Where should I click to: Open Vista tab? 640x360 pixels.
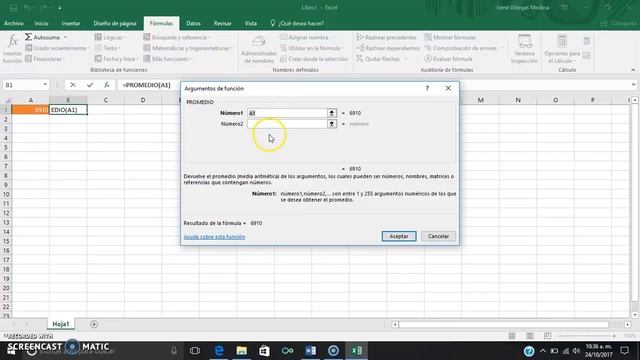point(251,24)
